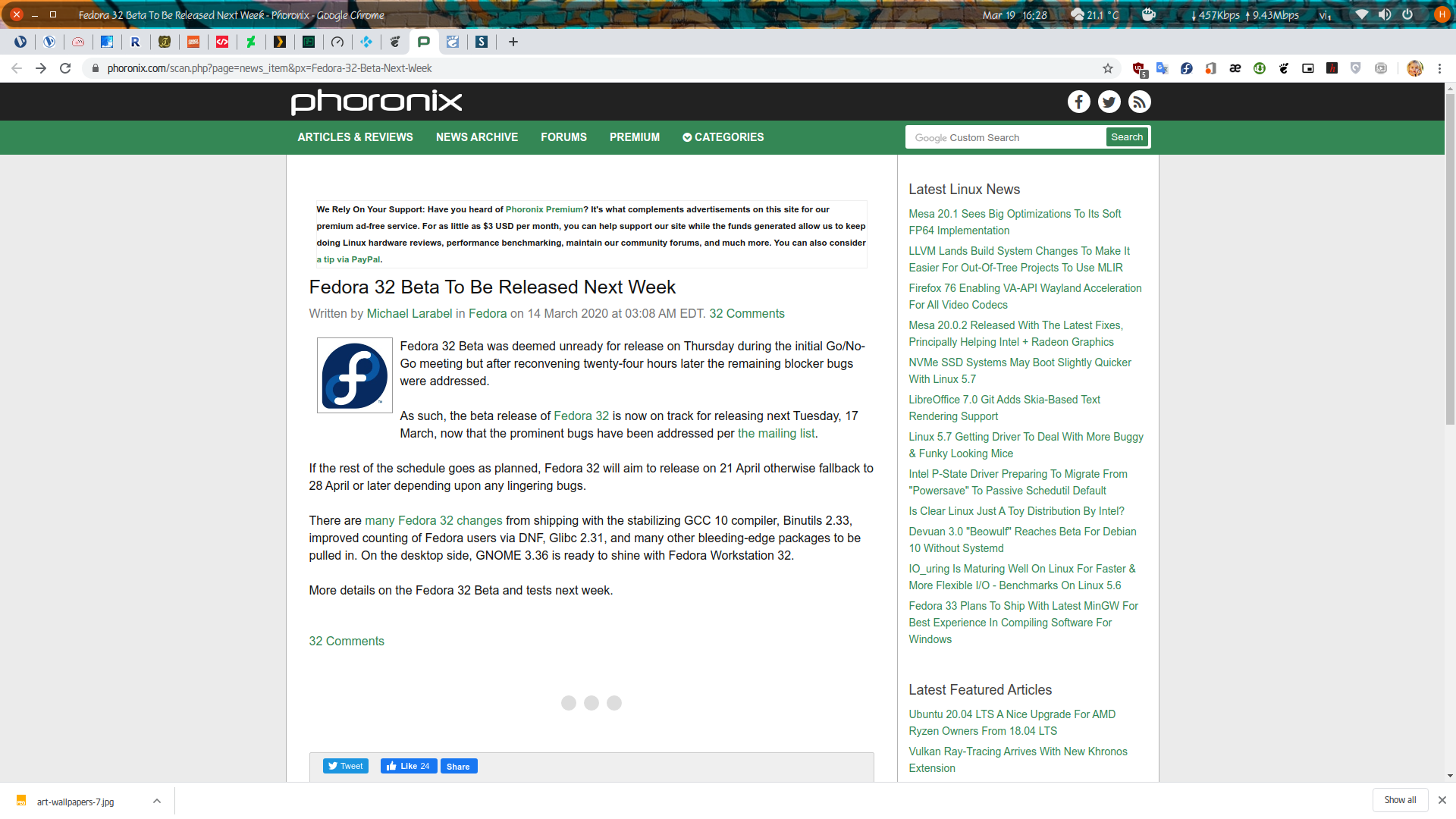Switch to the DeviantArt tab

coord(251,42)
